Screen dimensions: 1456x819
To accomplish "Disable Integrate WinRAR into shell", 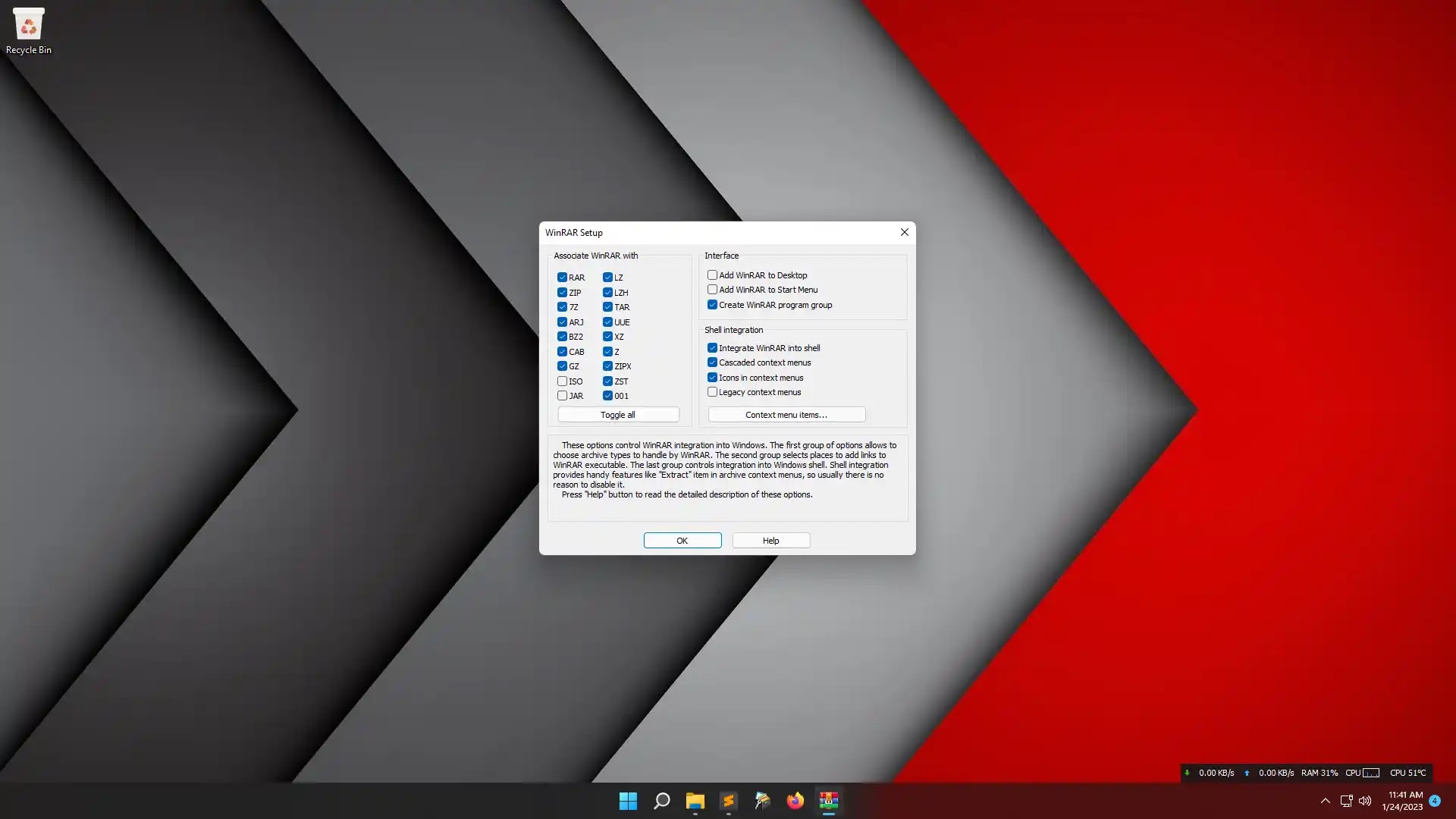I will (712, 348).
